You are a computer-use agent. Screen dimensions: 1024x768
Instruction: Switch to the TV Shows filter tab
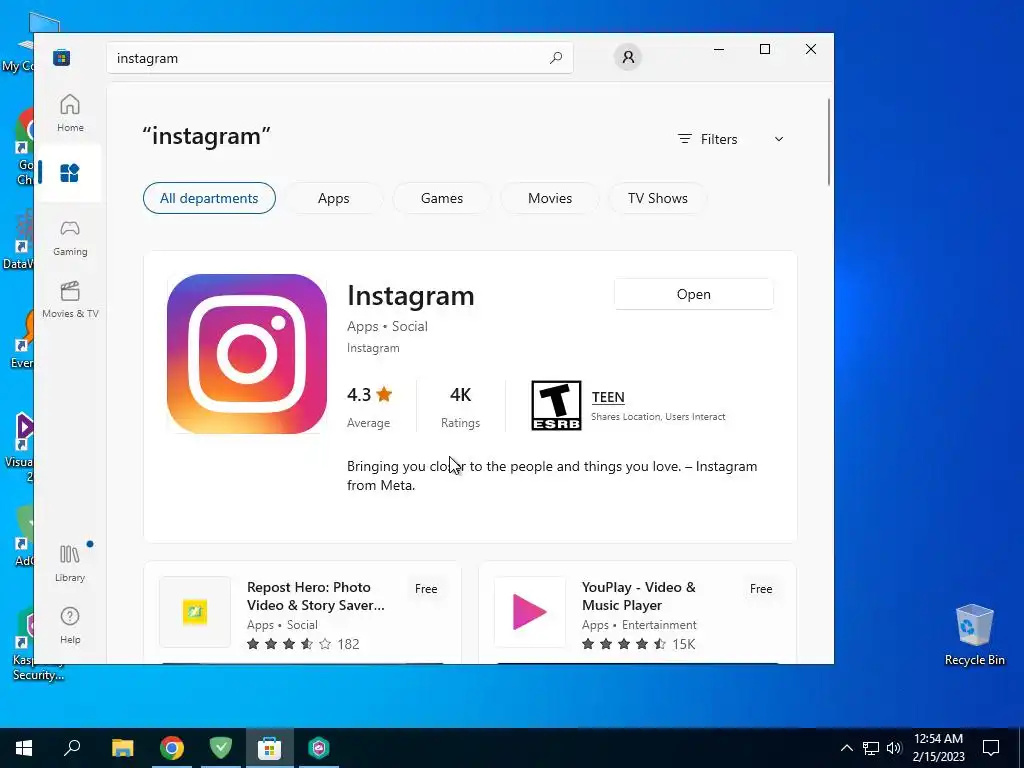[658, 198]
